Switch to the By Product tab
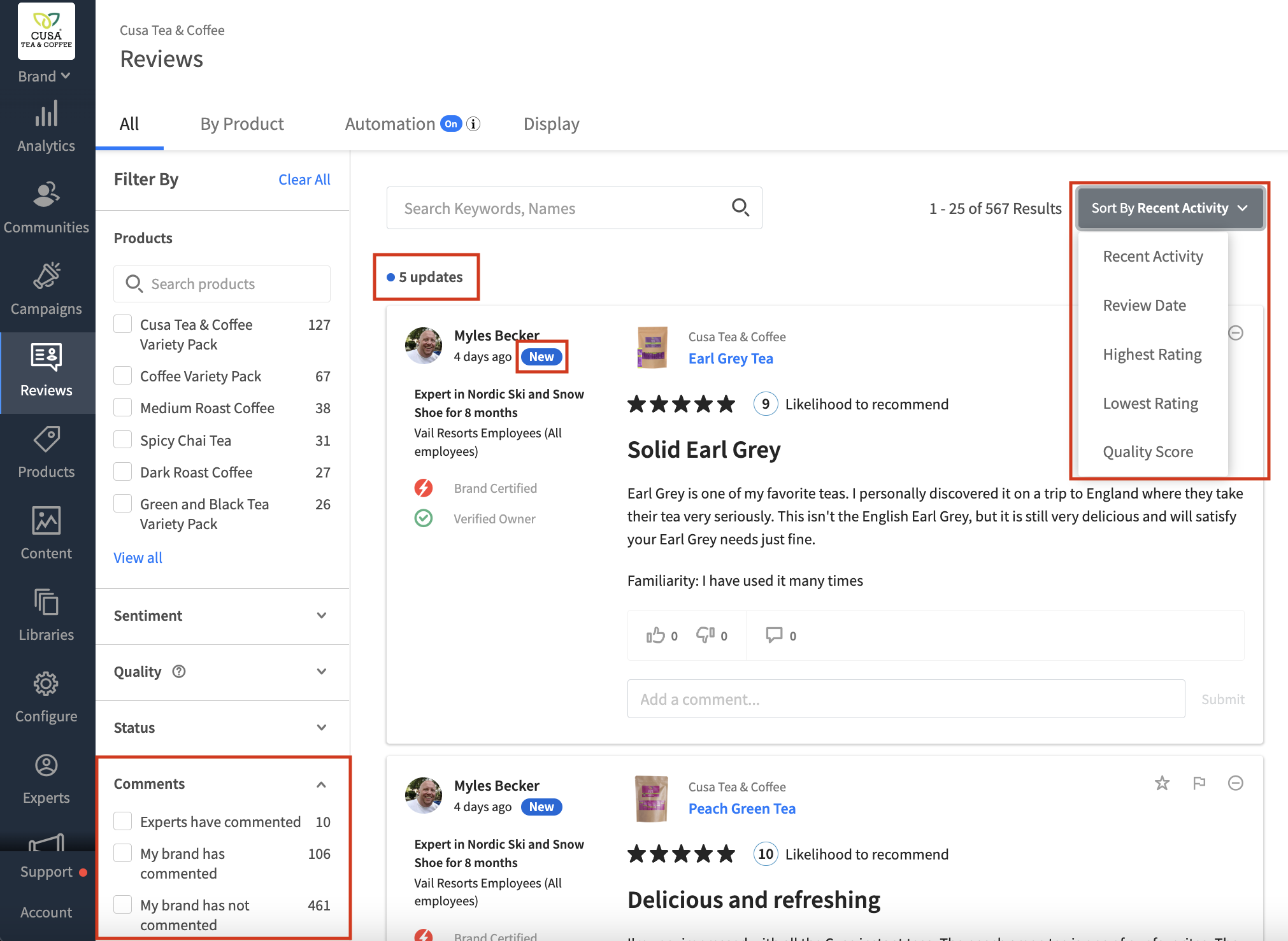The image size is (1288, 941). point(242,124)
